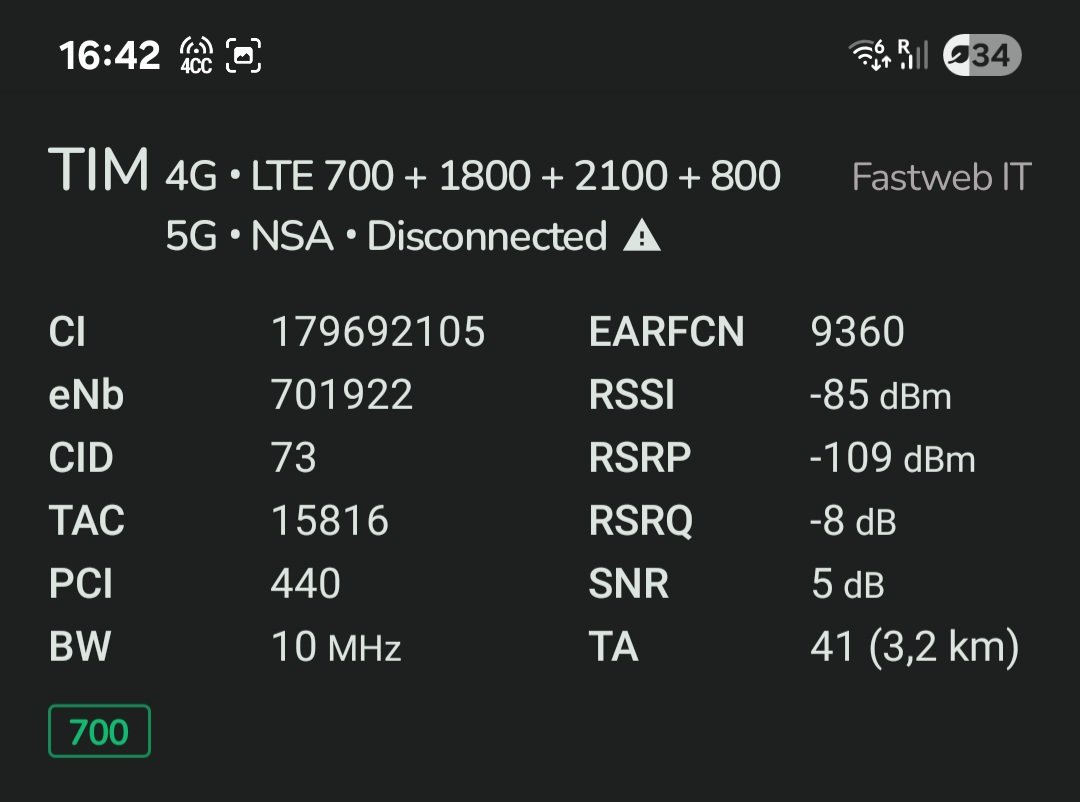Tap the 5G NSA Disconnected status line

coord(386,237)
